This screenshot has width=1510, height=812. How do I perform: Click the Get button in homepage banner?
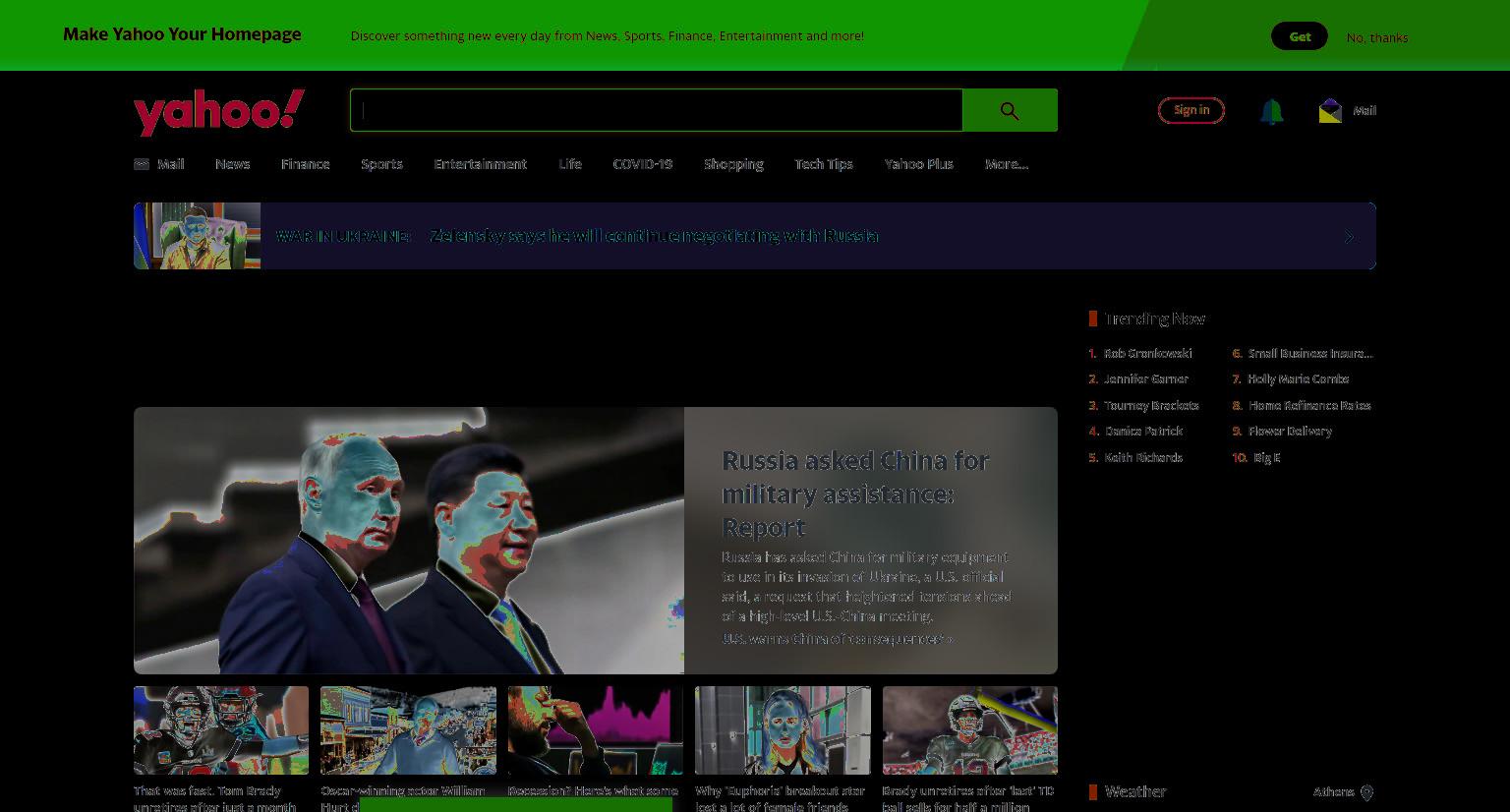(x=1300, y=36)
